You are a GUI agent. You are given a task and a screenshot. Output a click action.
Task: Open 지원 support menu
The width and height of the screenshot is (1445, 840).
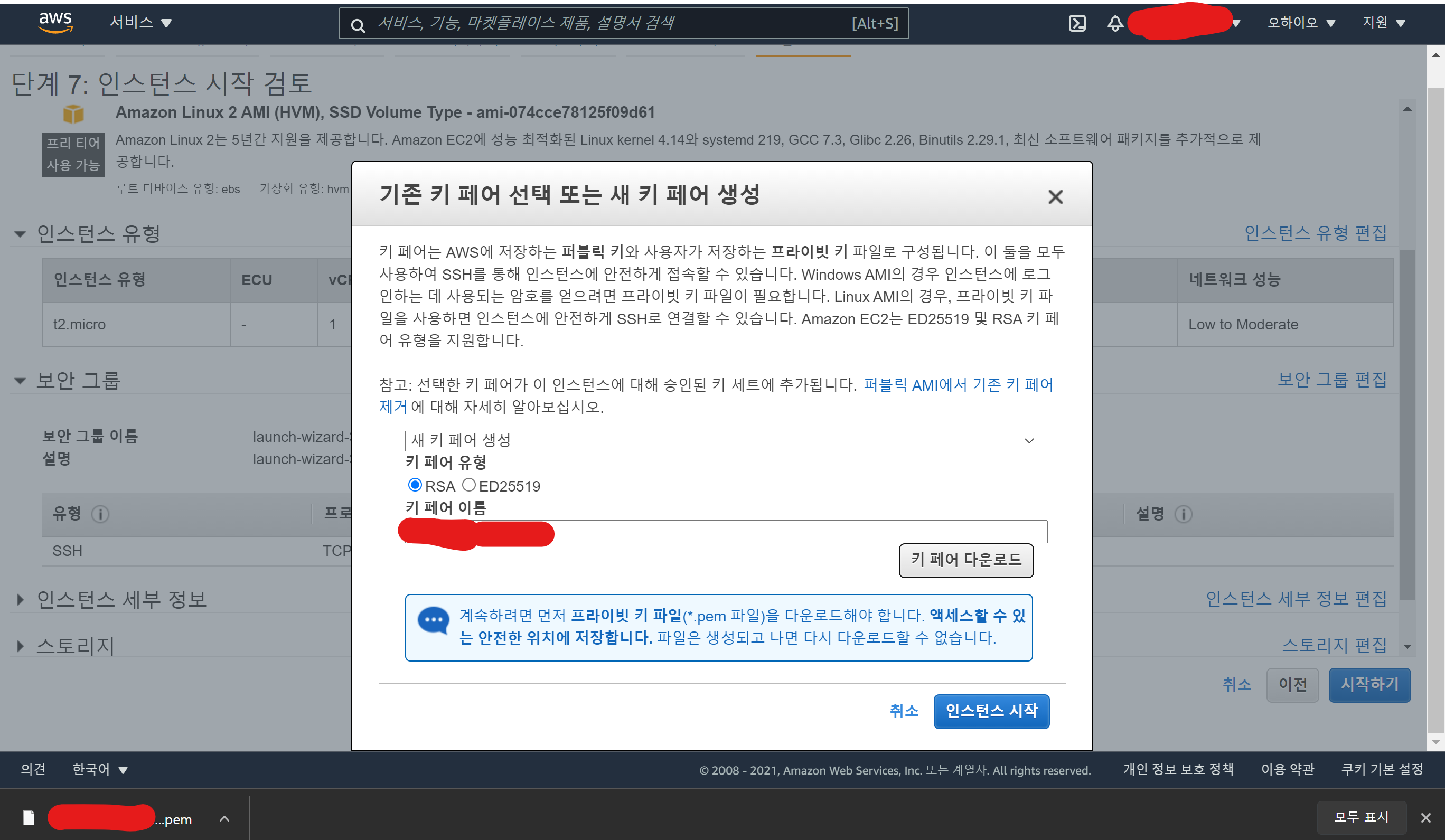tap(1383, 23)
